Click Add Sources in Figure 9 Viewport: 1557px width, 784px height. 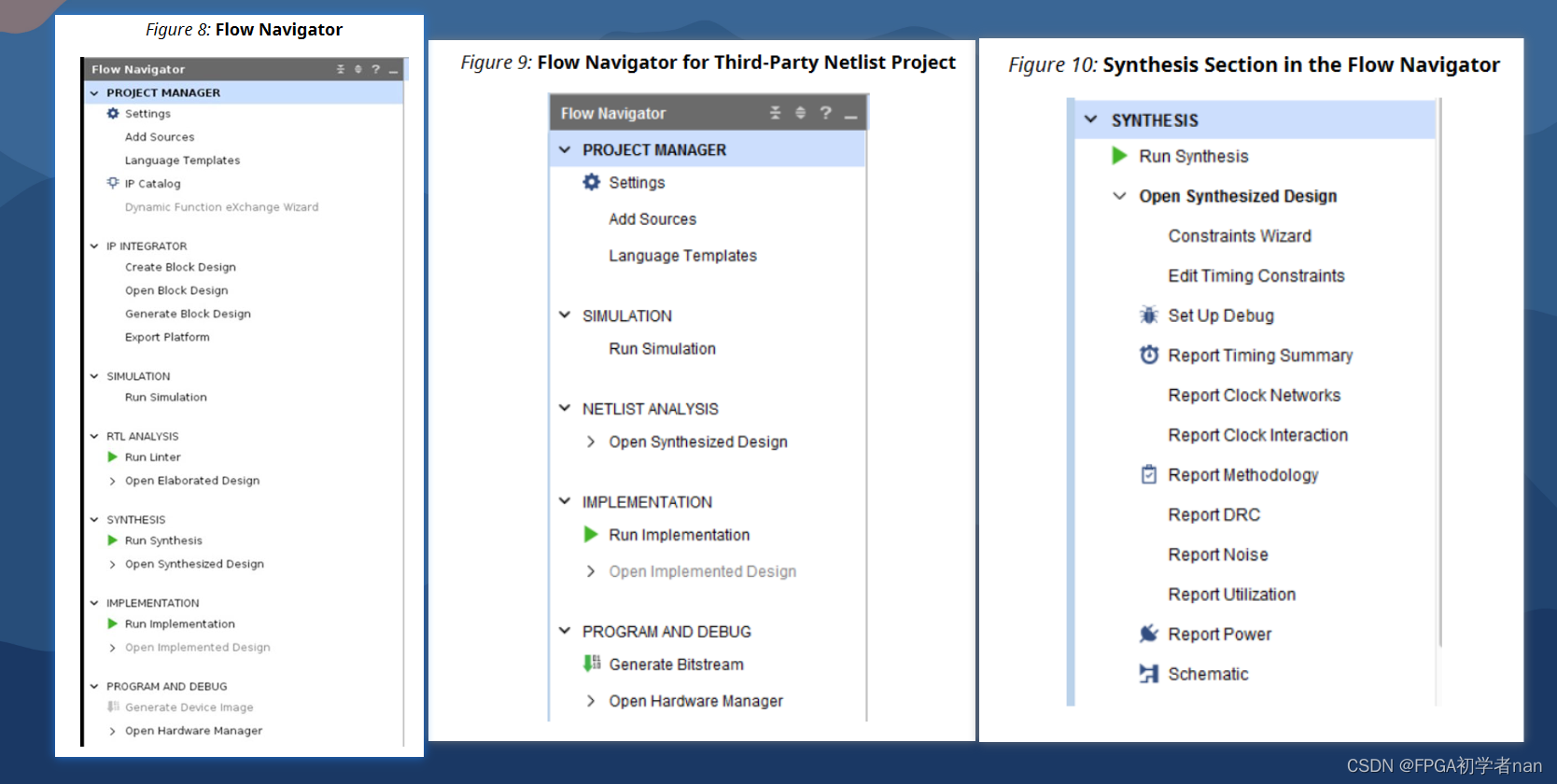click(x=652, y=219)
